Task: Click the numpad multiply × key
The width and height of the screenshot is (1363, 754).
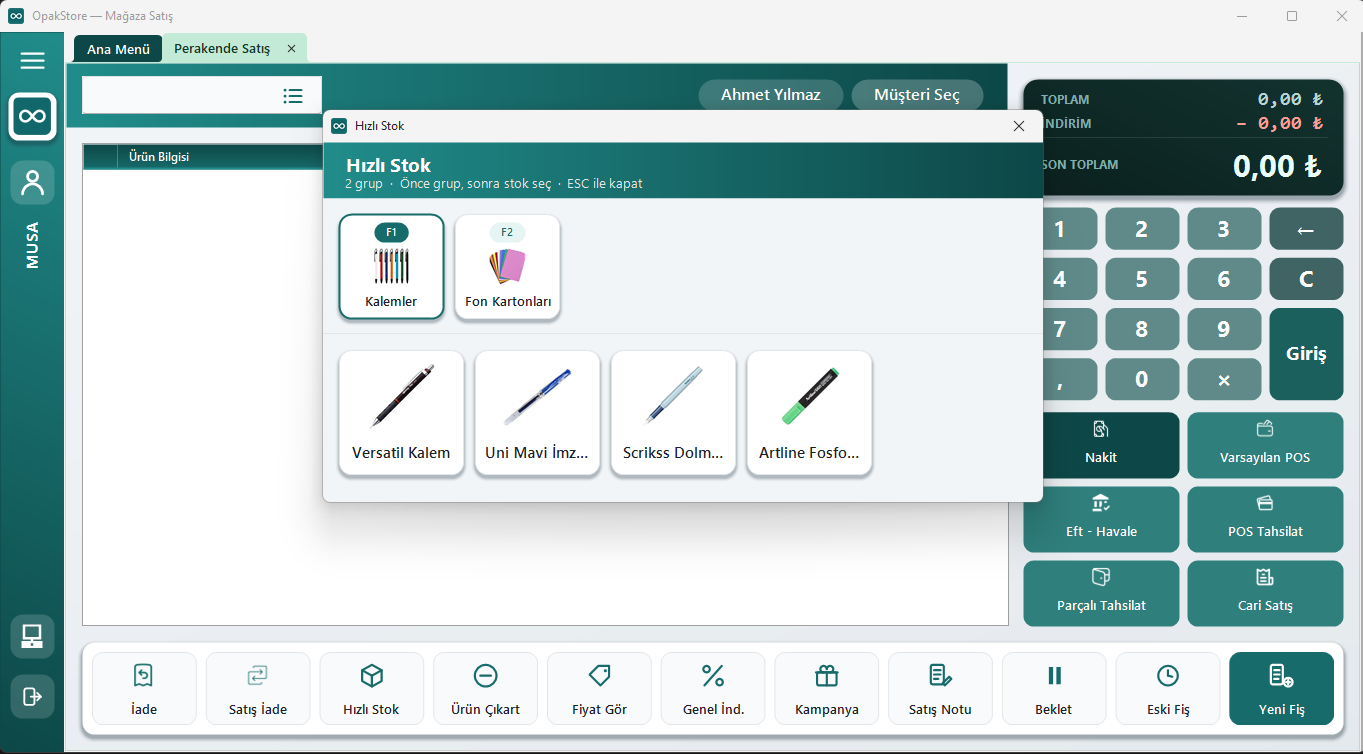Action: [x=1223, y=379]
